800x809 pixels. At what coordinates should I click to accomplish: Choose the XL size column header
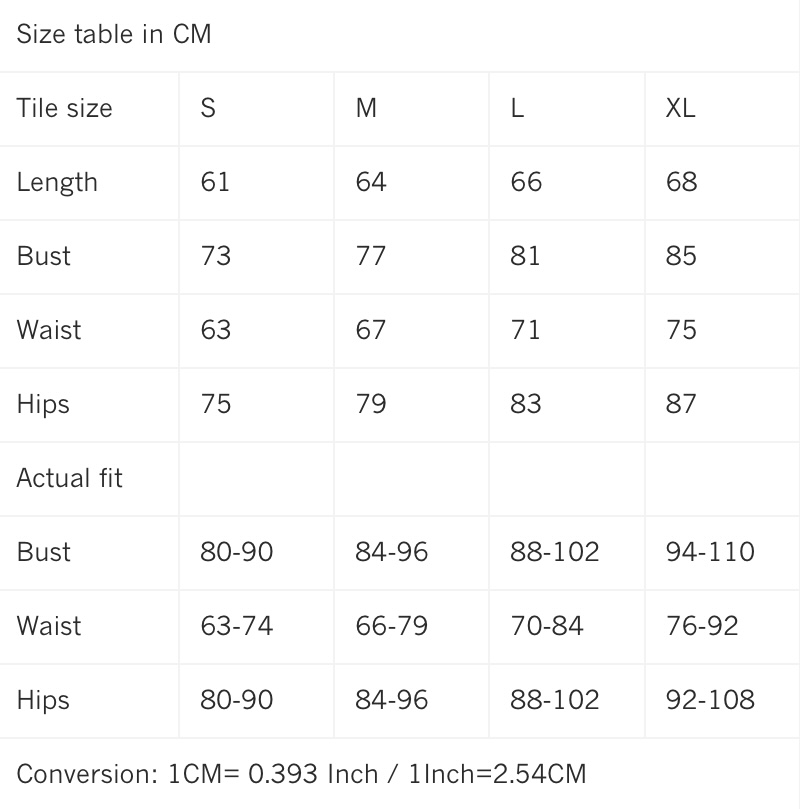[x=680, y=108]
